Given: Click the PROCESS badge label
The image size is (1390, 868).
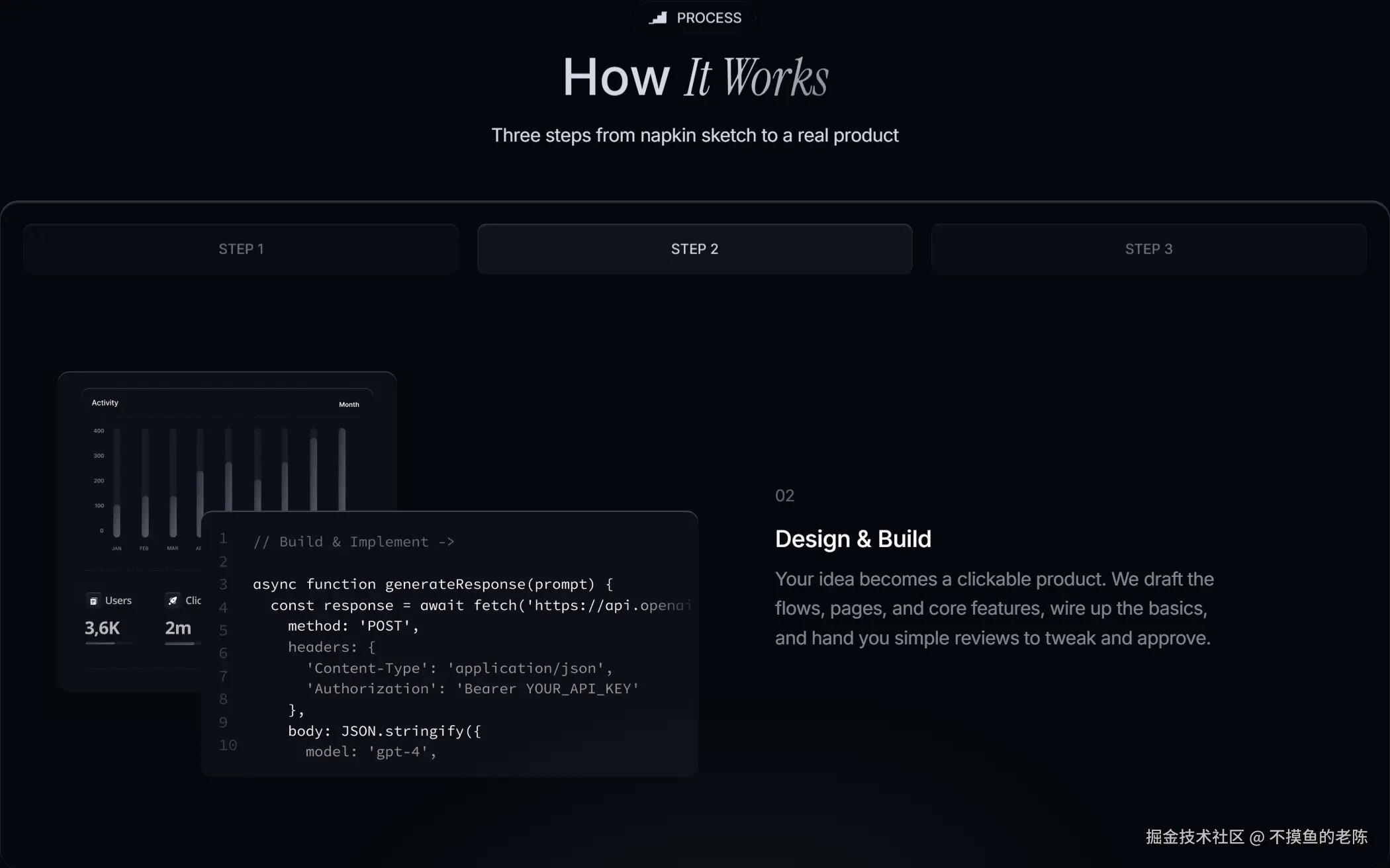Looking at the screenshot, I should [x=708, y=18].
